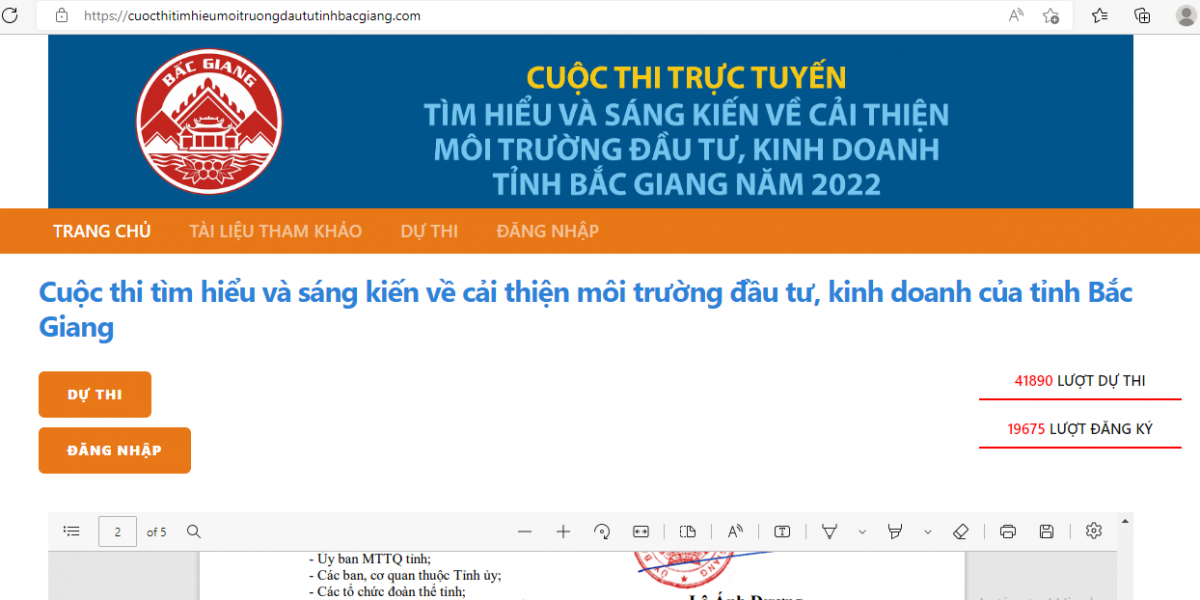Open the PDF search magnifier icon
Screen dimensions: 1200x600
pyautogui.click(x=194, y=531)
